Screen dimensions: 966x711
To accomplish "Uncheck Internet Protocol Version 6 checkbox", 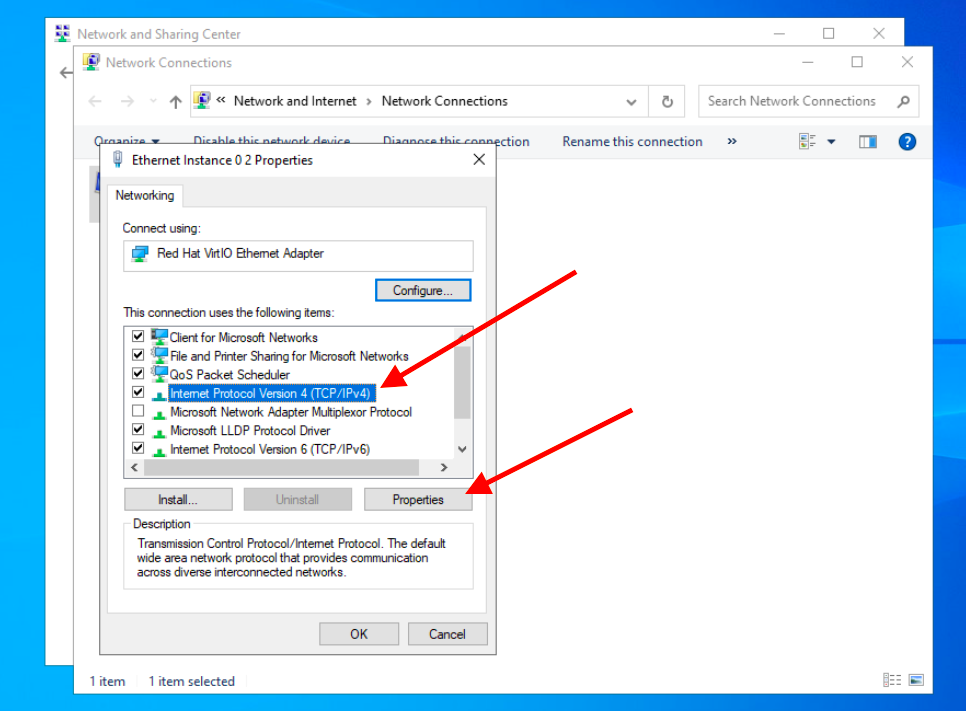I will pos(138,448).
